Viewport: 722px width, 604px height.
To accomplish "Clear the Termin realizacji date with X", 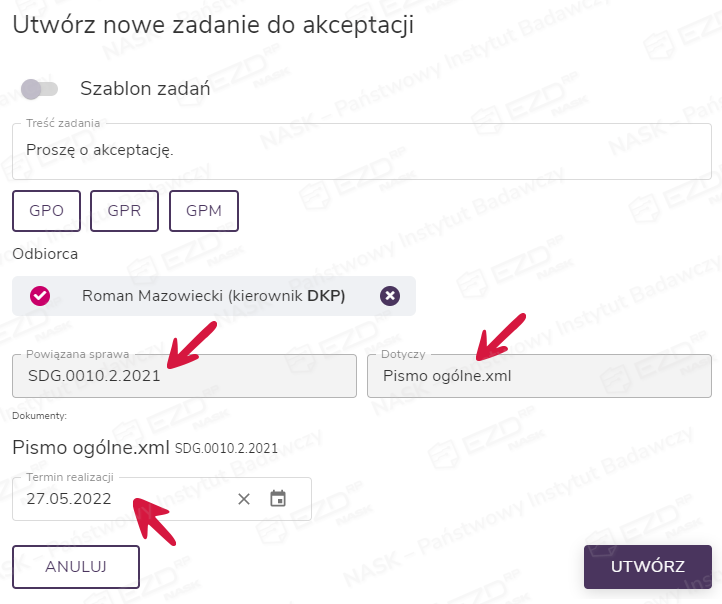I will coord(244,499).
